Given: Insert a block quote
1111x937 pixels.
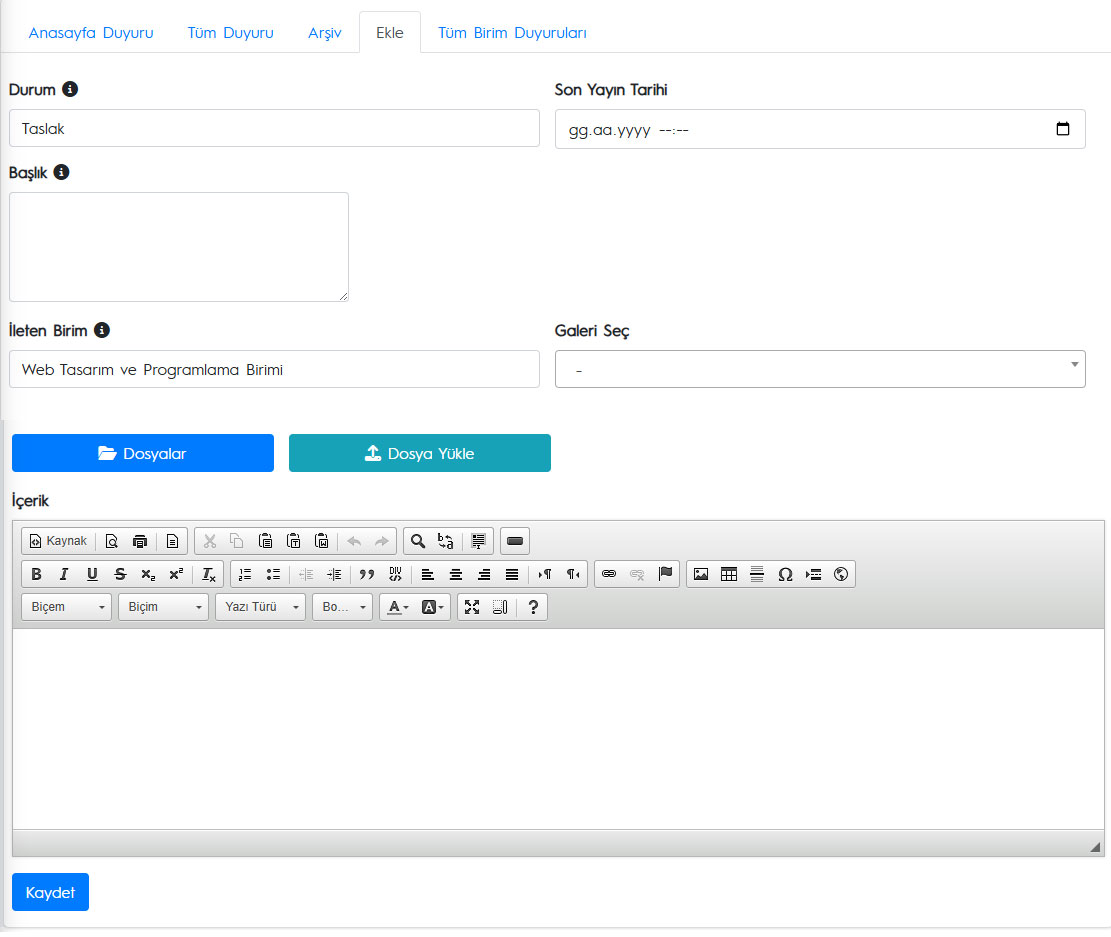Looking at the screenshot, I should (x=366, y=574).
